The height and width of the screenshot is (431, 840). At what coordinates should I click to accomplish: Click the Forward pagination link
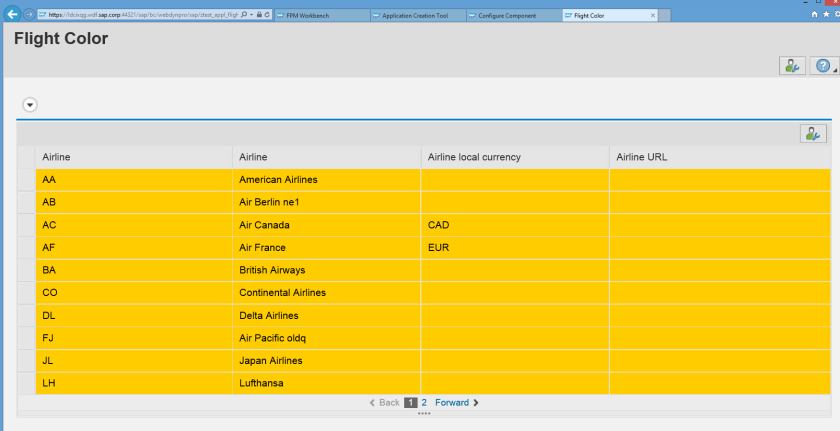(x=456, y=403)
